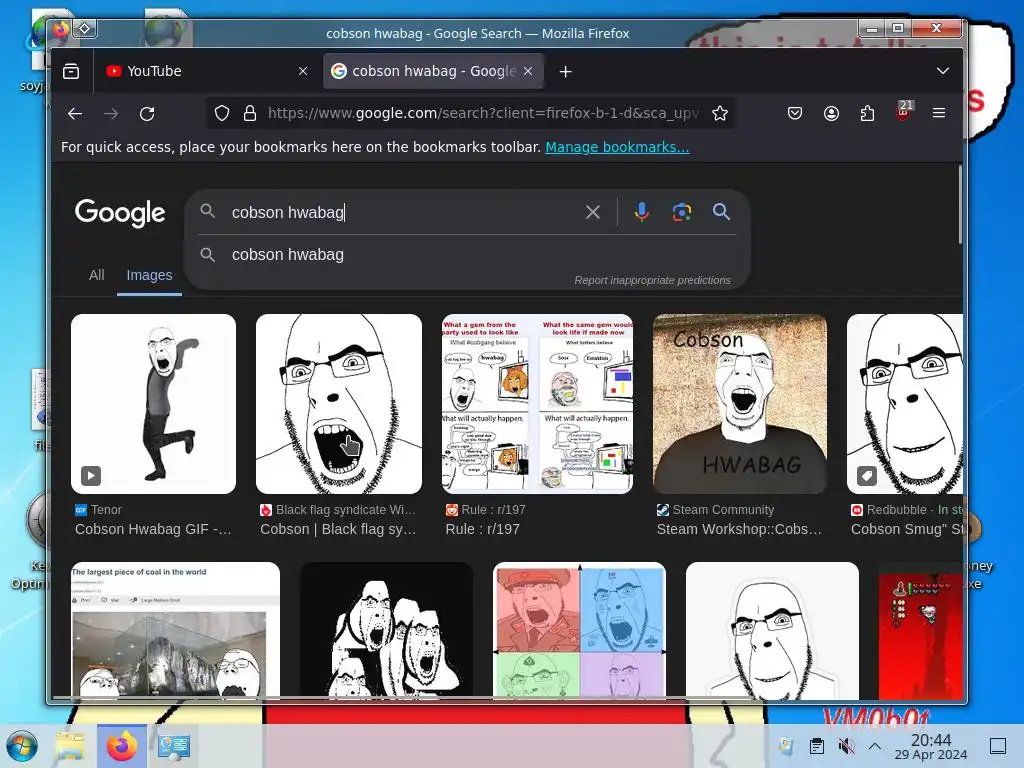
Task: Select the cobson hwabag Google tab
Action: tap(434, 71)
